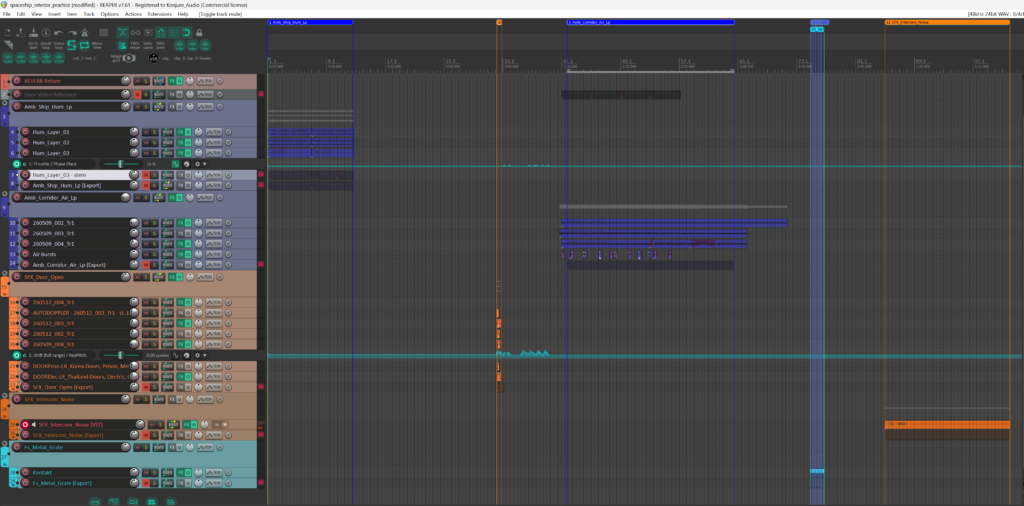The height and width of the screenshot is (506, 1024).
Task: Click the waveform icon on Throttle / Phase Plant lane
Action: (x=175, y=164)
